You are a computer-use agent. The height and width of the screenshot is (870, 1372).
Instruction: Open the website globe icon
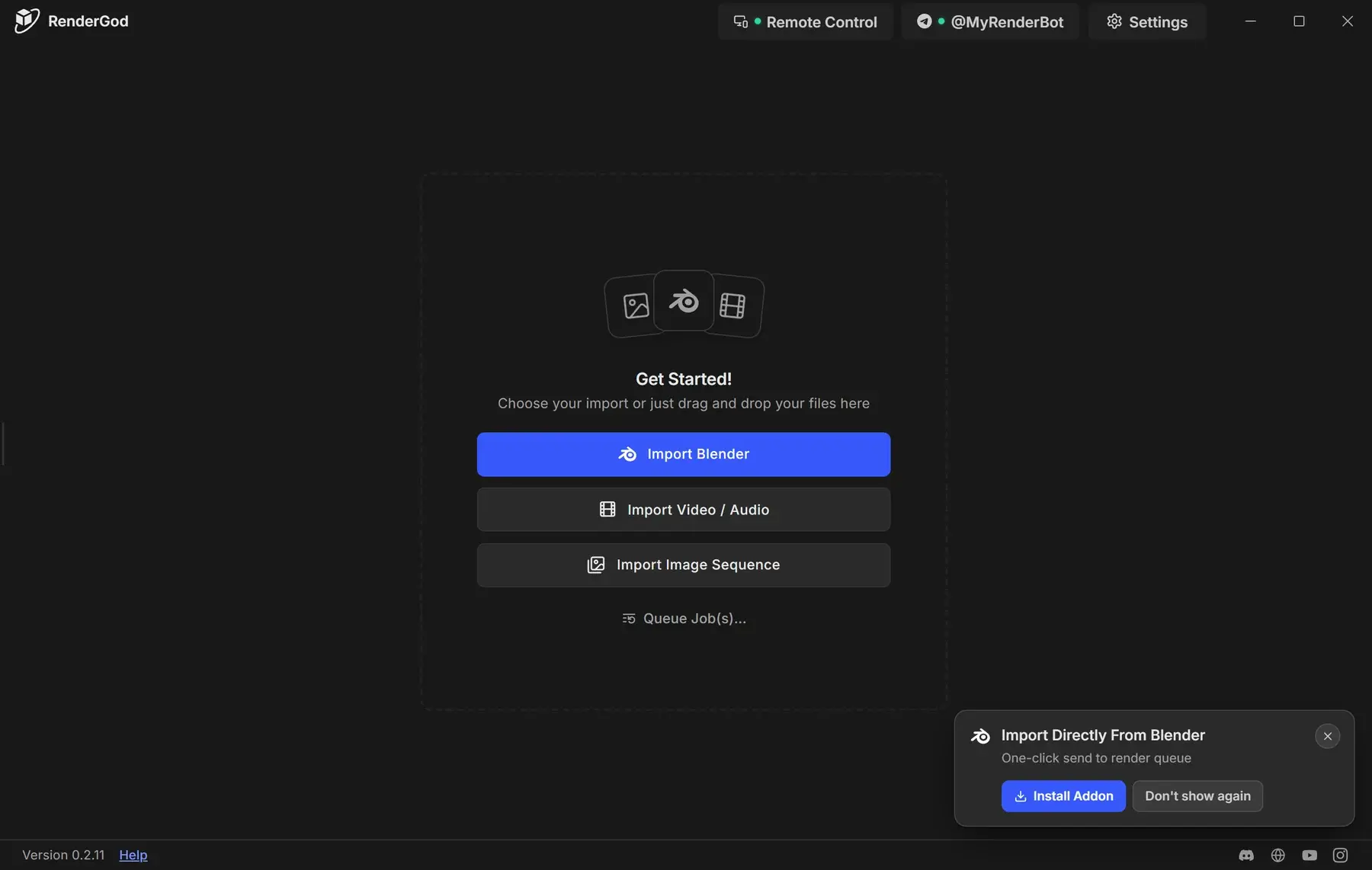tap(1277, 856)
